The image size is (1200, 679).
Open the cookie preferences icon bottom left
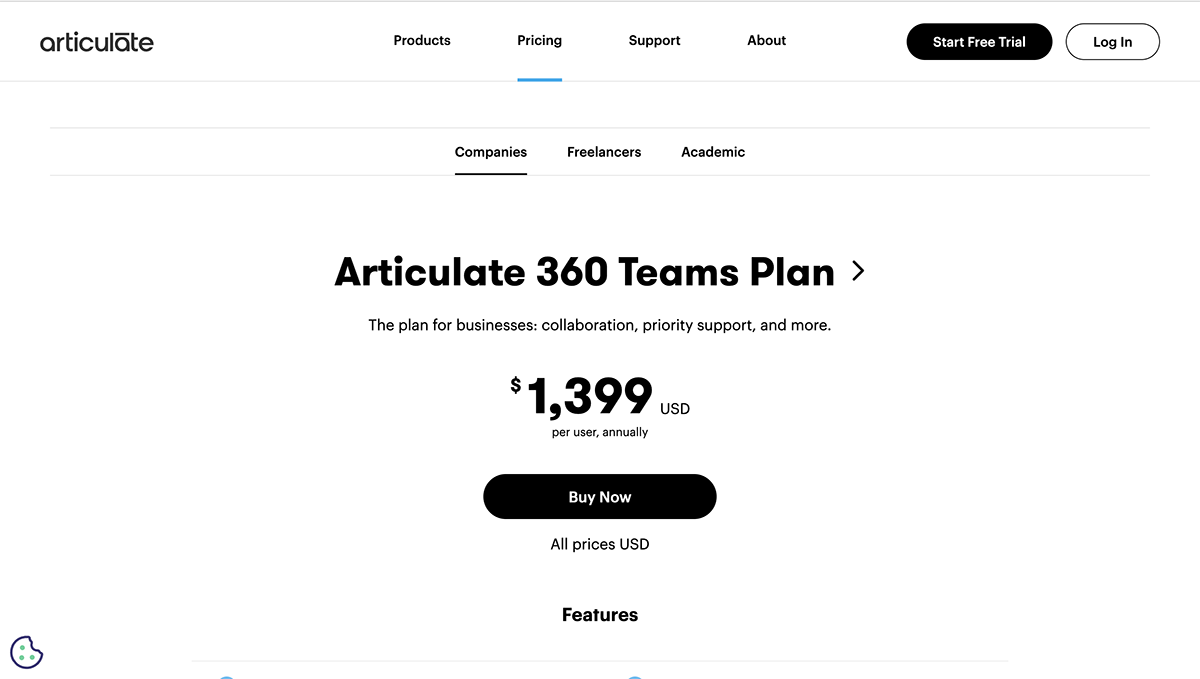tap(26, 652)
